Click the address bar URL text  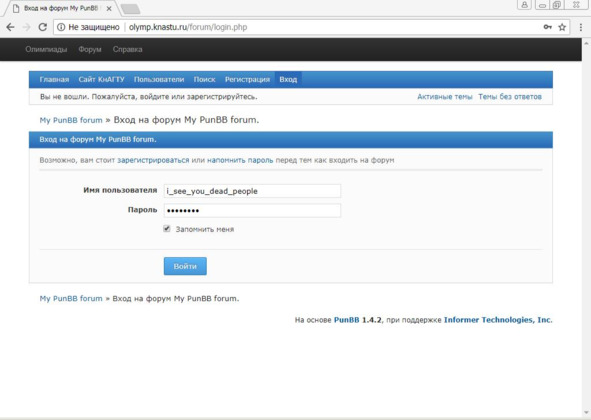[x=188, y=27]
